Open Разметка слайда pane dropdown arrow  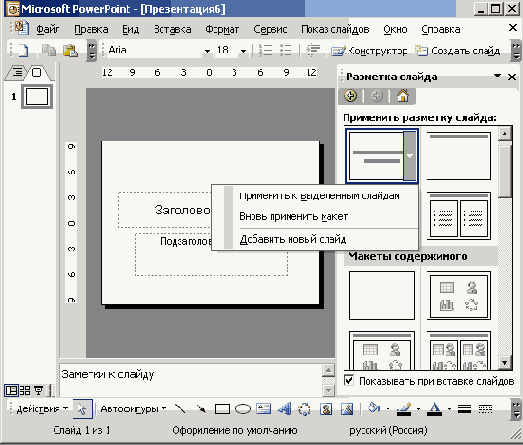point(497,76)
